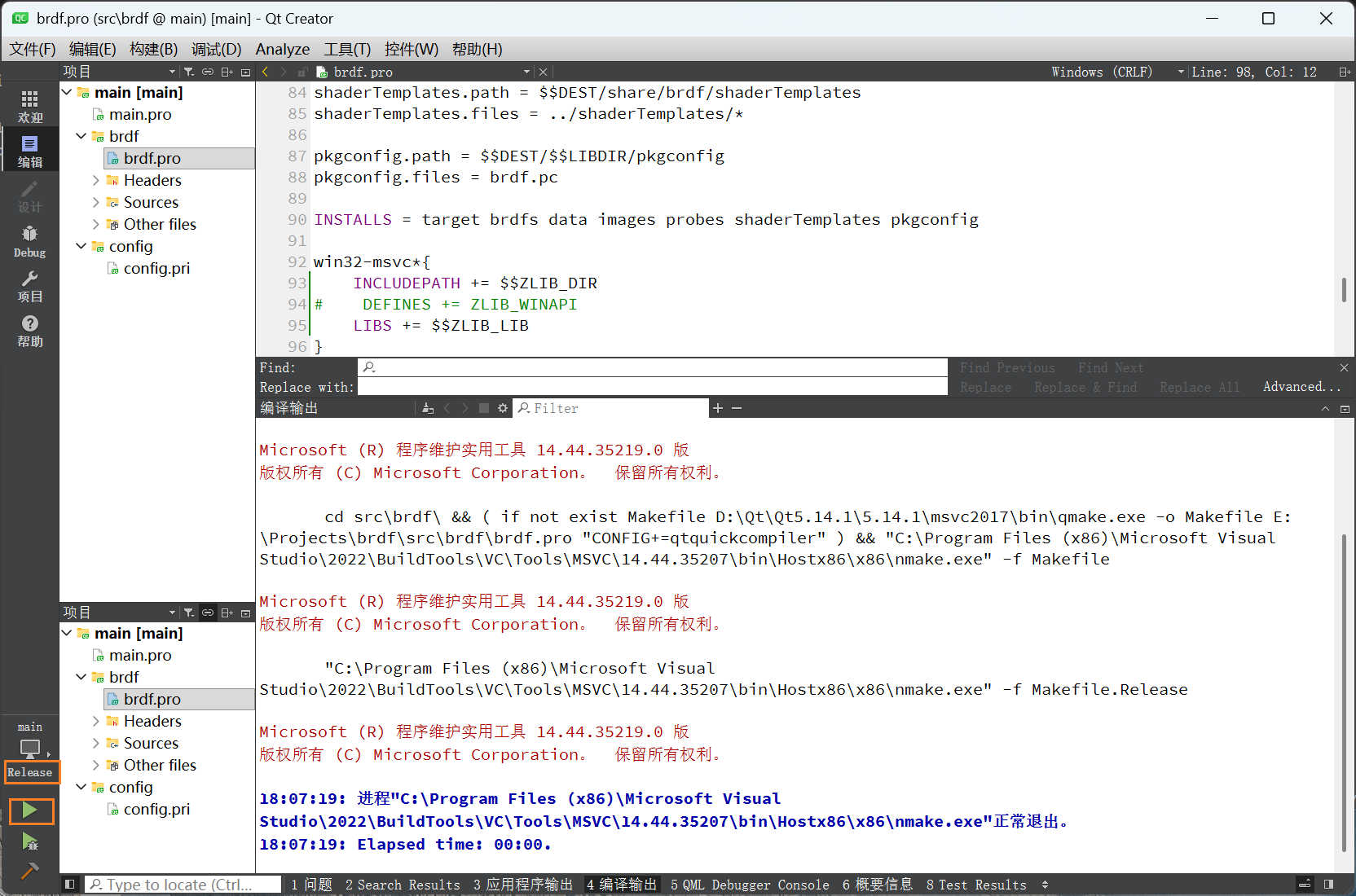
Task: Start debugging with the run-bug icon
Action: point(30,841)
